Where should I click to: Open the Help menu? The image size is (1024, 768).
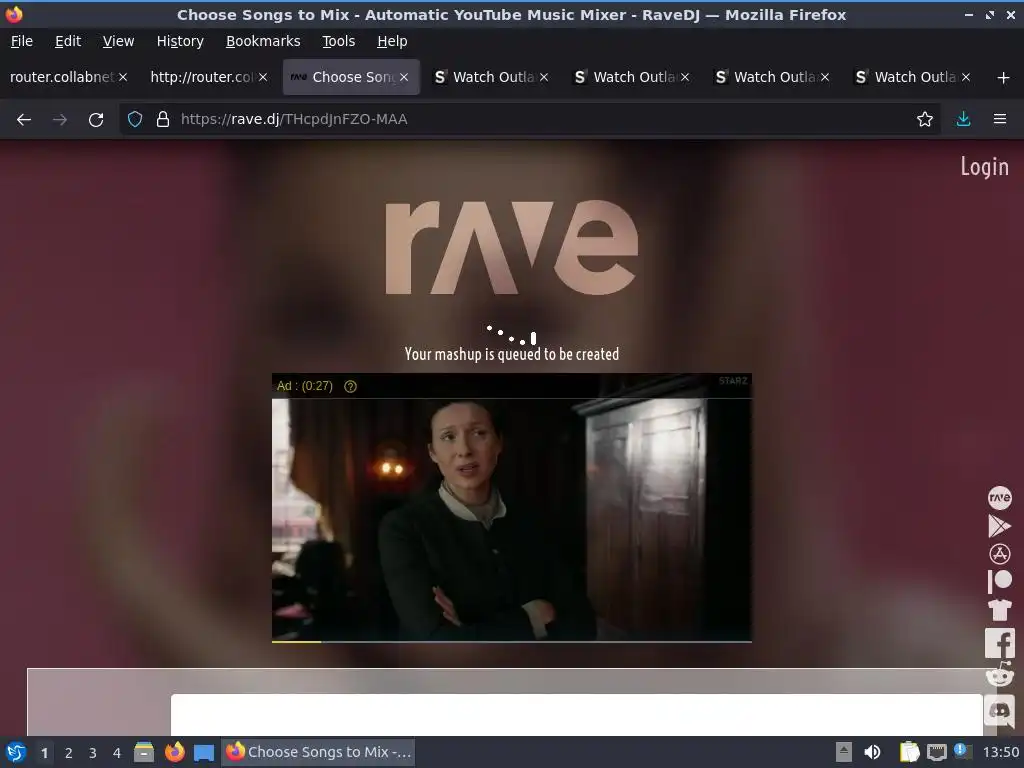click(x=392, y=41)
